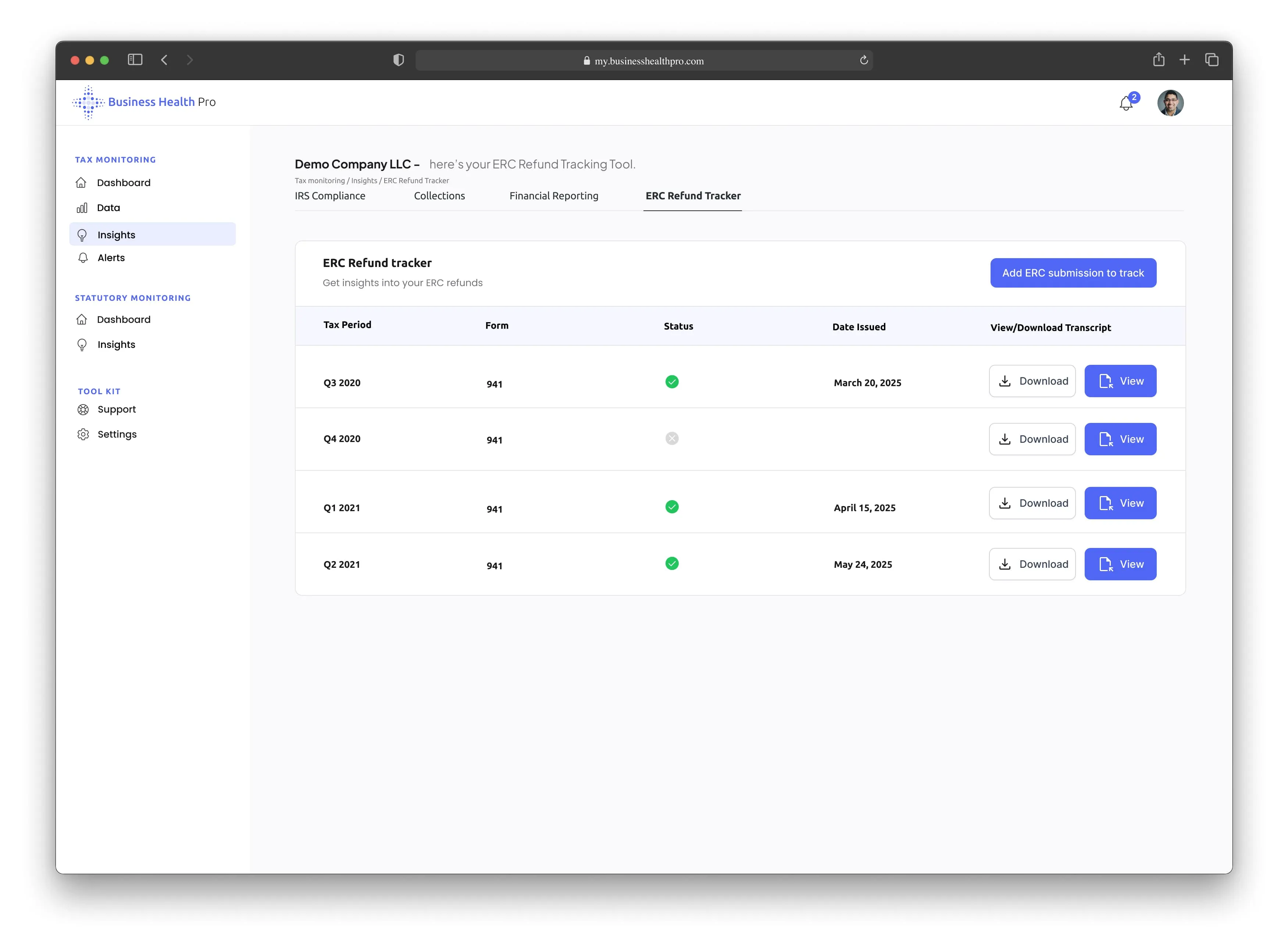Click the privacy shield icon

click(399, 61)
